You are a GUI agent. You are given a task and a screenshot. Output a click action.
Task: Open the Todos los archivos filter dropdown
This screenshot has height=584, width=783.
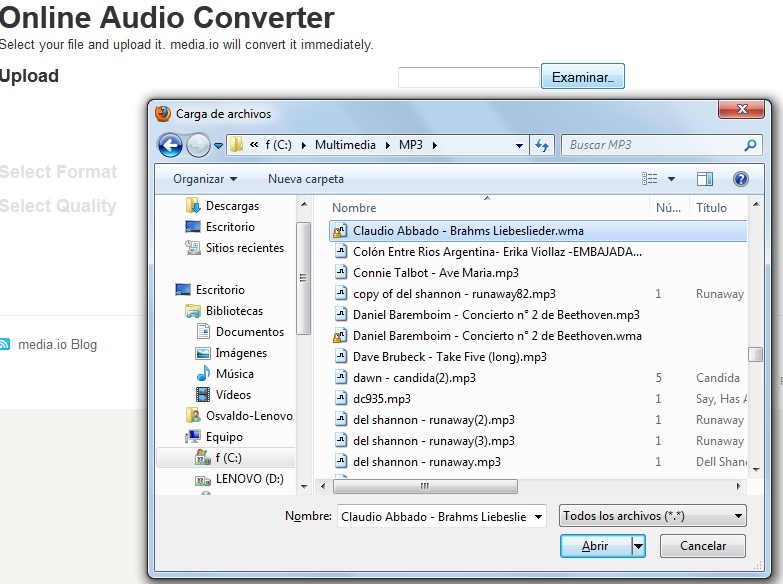point(653,516)
